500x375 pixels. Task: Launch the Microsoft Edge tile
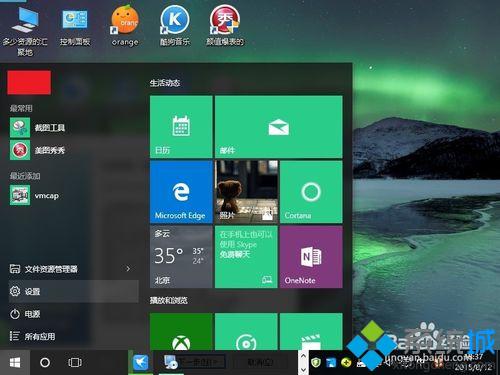click(x=181, y=192)
